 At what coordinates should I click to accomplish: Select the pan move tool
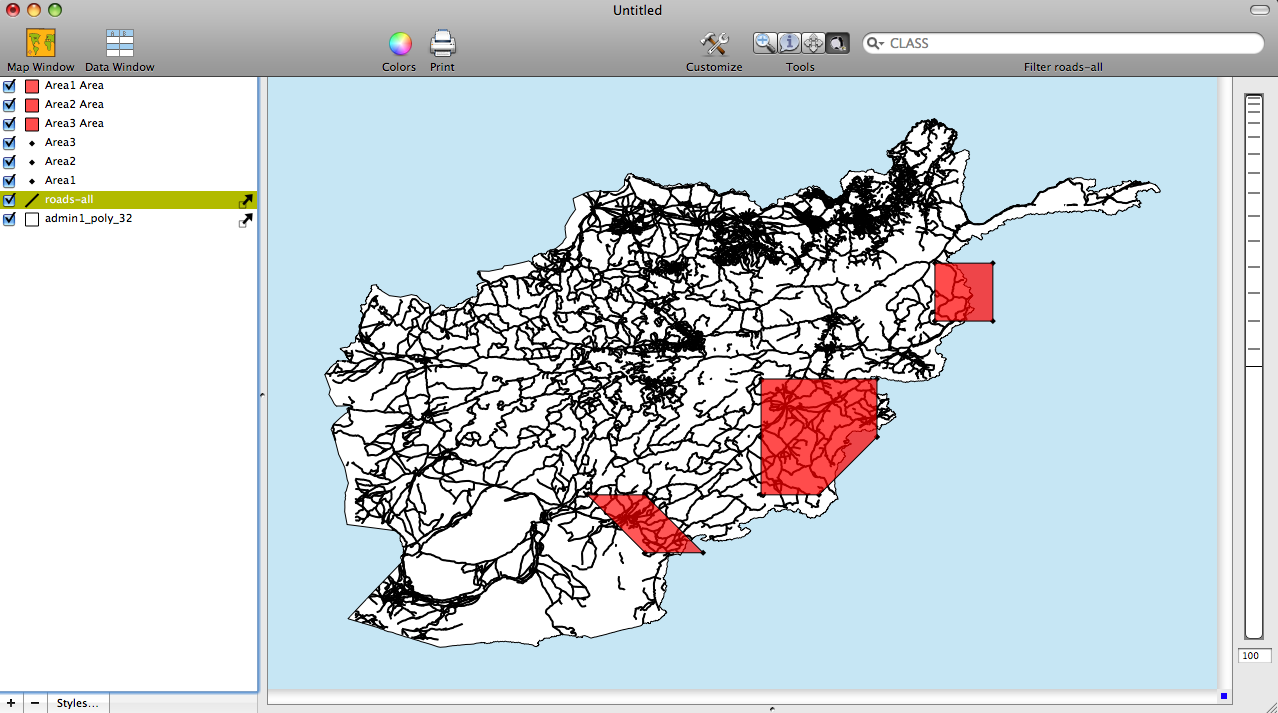(x=813, y=43)
